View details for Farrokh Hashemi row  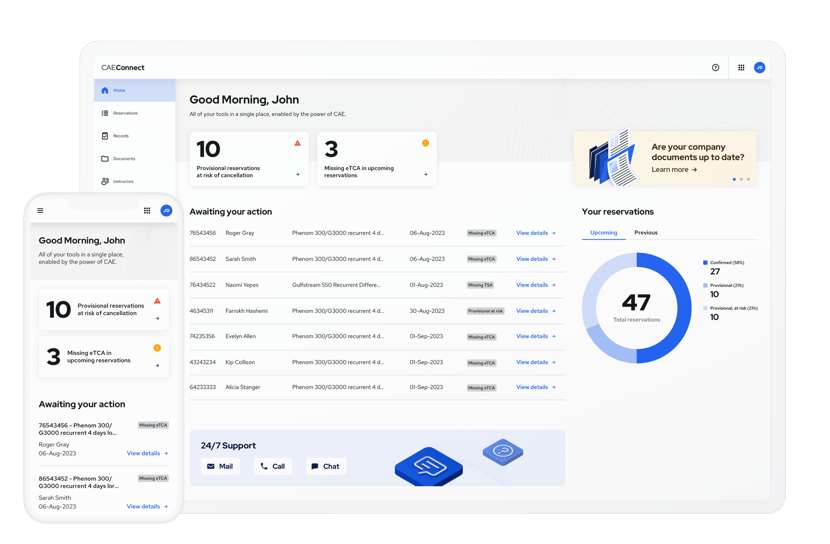536,311
